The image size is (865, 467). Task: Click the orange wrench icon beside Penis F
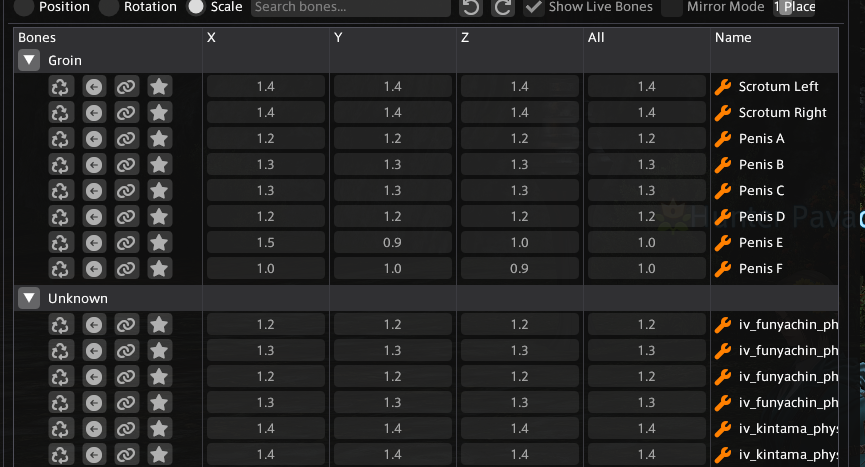click(x=723, y=269)
